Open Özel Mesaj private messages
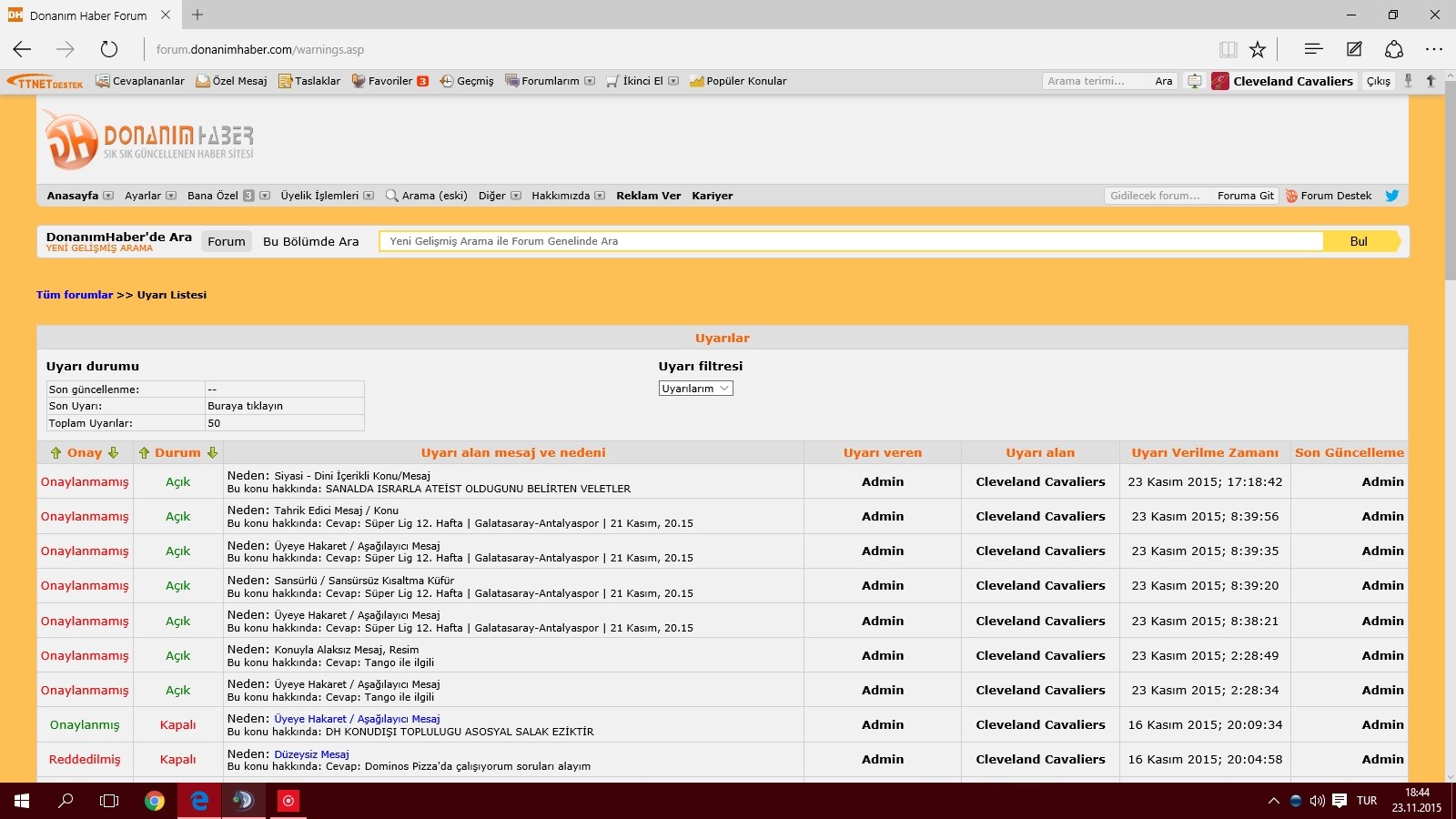Viewport: 1456px width, 819px height. click(232, 81)
